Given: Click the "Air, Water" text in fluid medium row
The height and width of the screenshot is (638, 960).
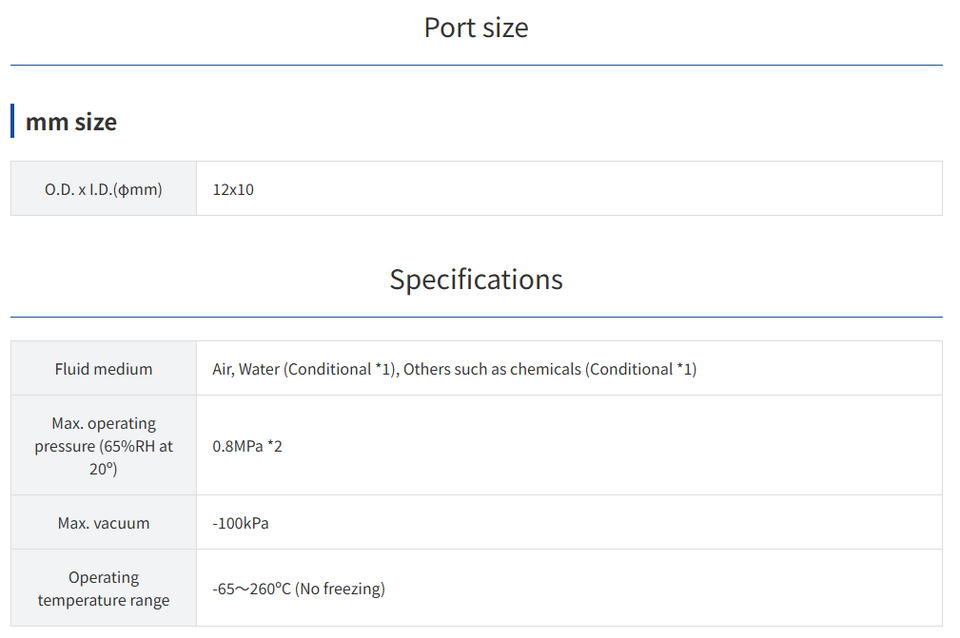Looking at the screenshot, I should coord(245,369).
